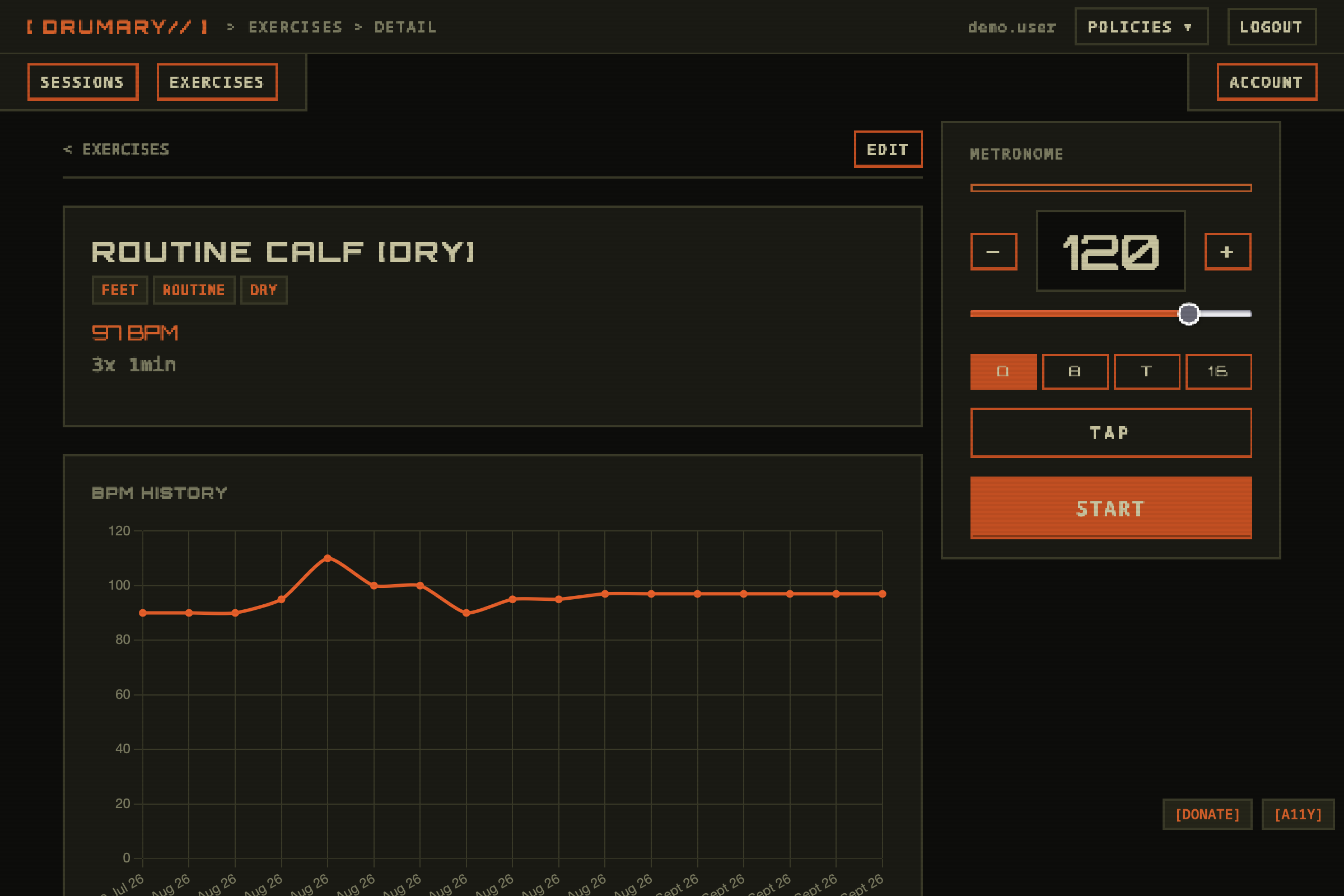This screenshot has height=896, width=1344.
Task: Click the metronome tempo slider handle
Action: [1188, 314]
